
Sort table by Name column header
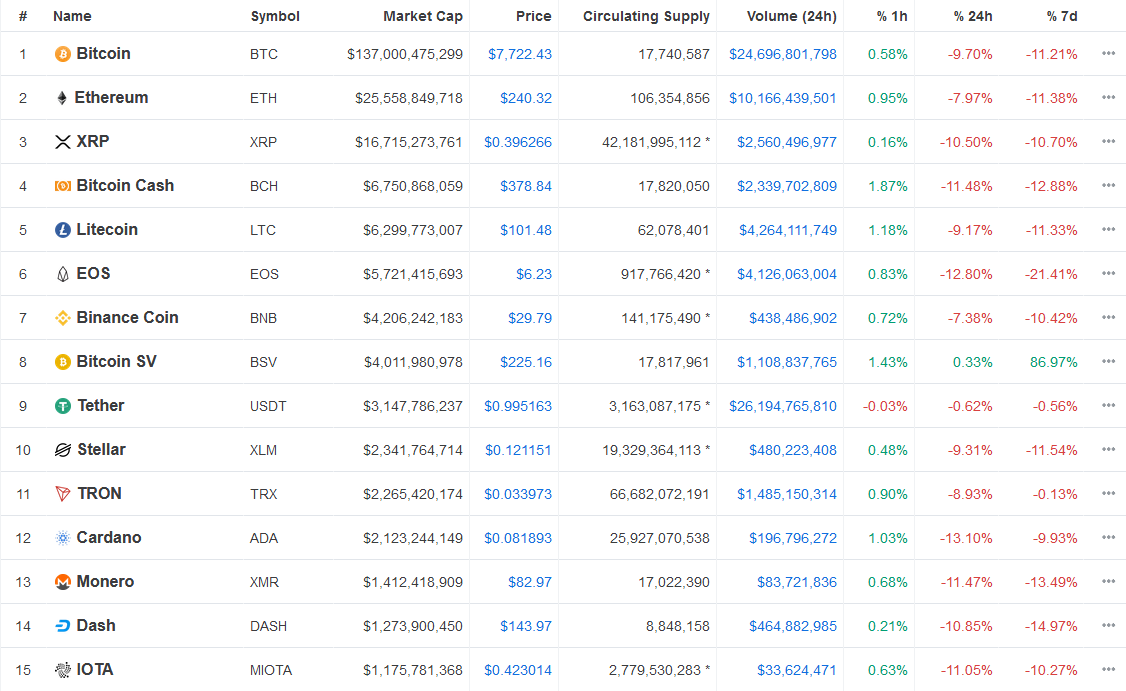pos(72,16)
